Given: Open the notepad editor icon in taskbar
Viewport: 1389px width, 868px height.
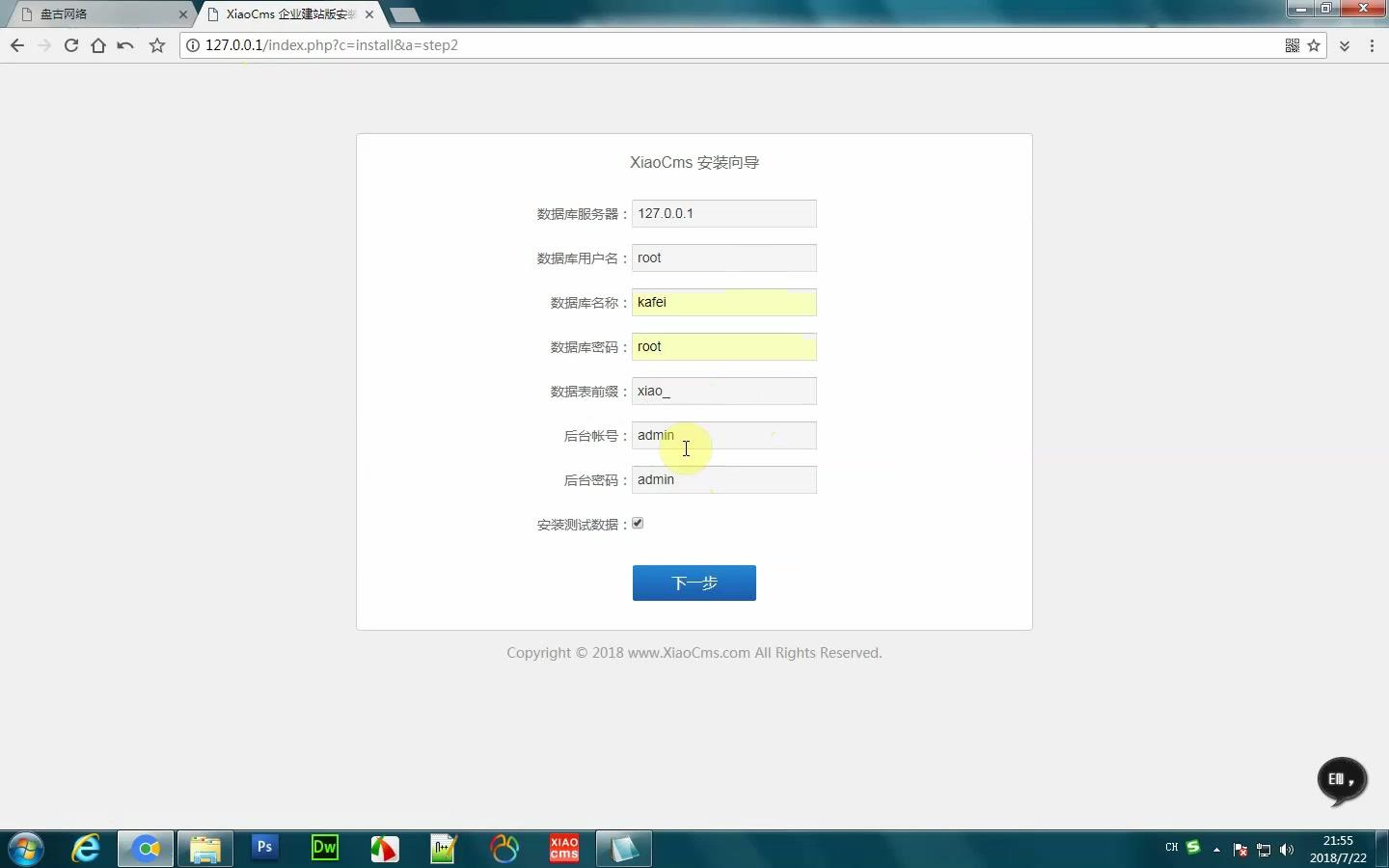Looking at the screenshot, I should tap(444, 849).
